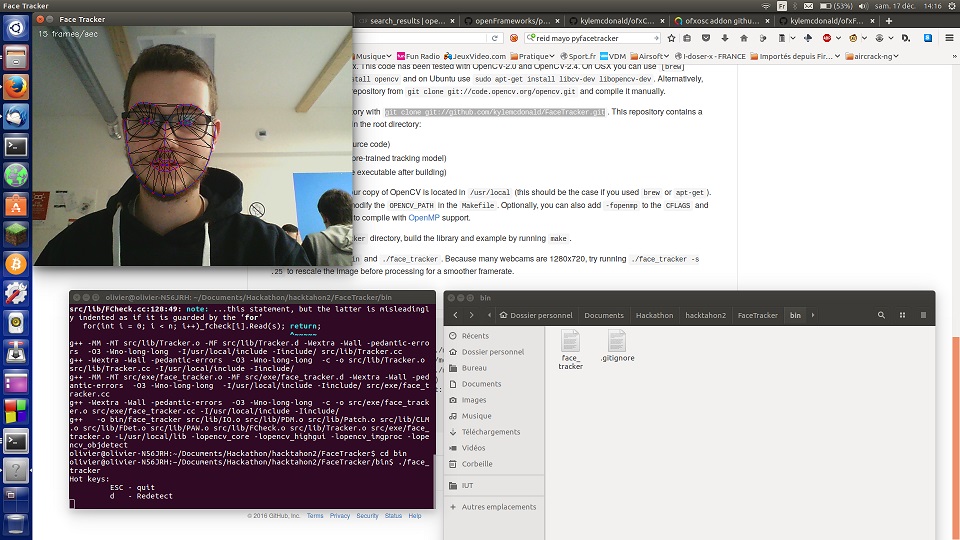Follow the OpenMP link
Image resolution: width=960 pixels, height=540 pixels.
click(424, 218)
